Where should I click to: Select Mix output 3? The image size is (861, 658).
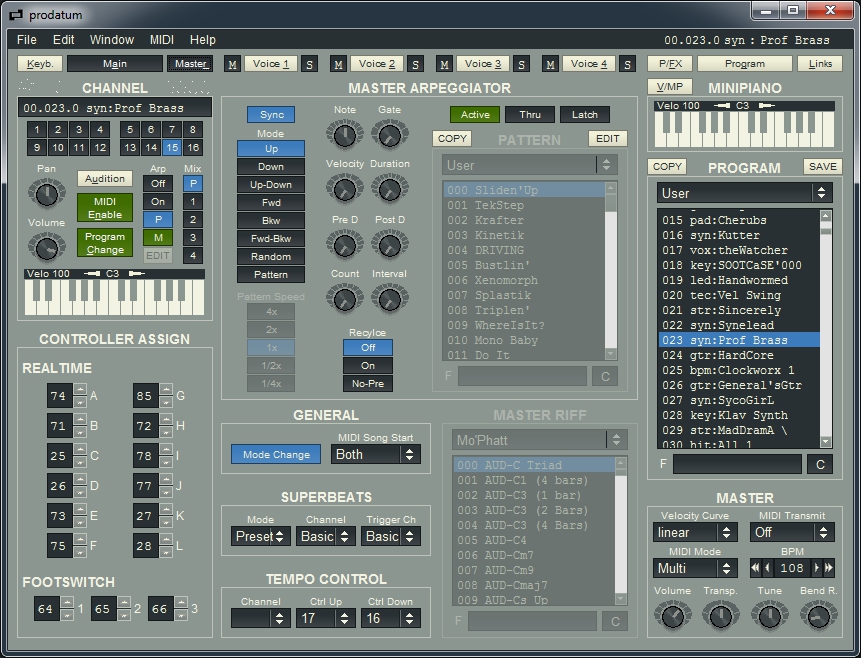click(193, 237)
